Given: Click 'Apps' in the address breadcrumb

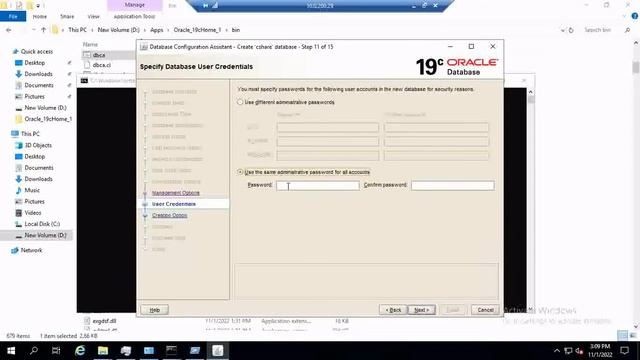Looking at the screenshot, I should [x=157, y=30].
